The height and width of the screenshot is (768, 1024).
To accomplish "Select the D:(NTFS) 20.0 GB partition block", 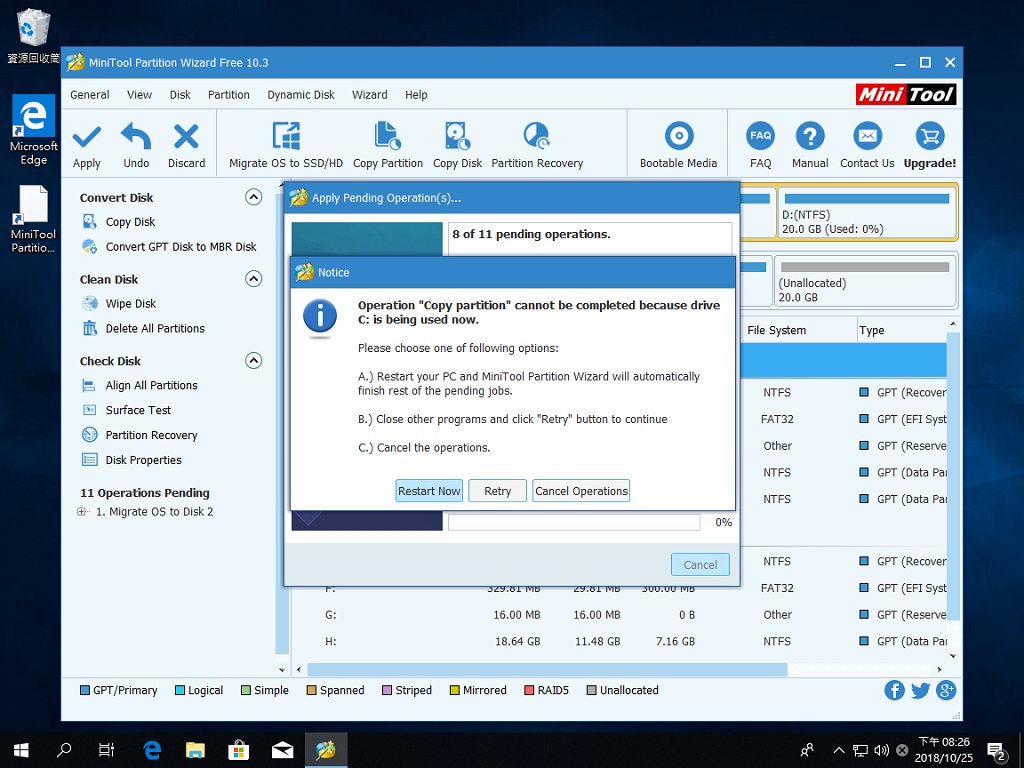I will pyautogui.click(x=867, y=213).
